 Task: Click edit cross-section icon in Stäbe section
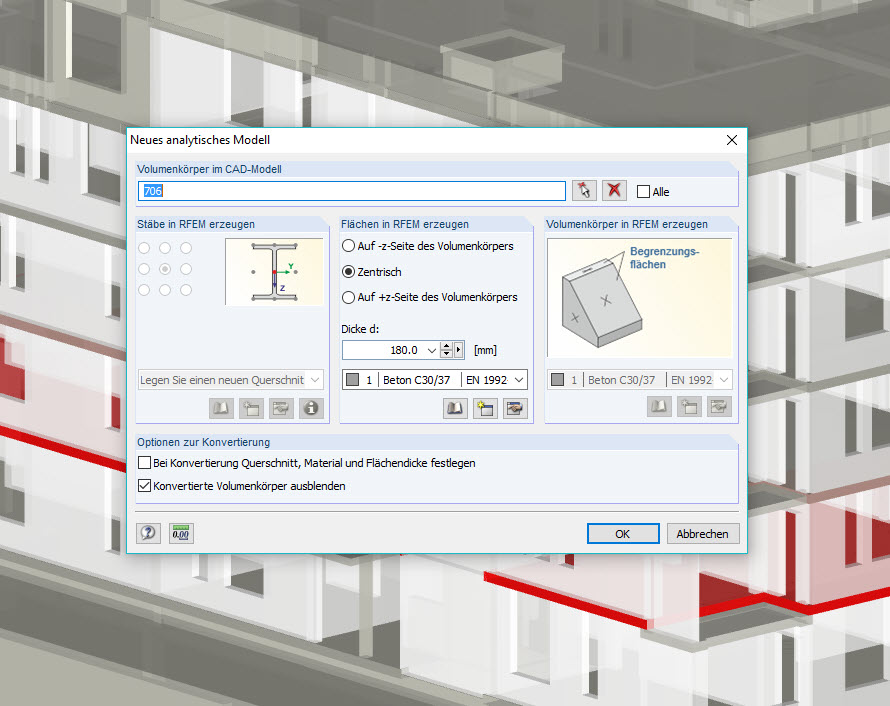(x=281, y=408)
